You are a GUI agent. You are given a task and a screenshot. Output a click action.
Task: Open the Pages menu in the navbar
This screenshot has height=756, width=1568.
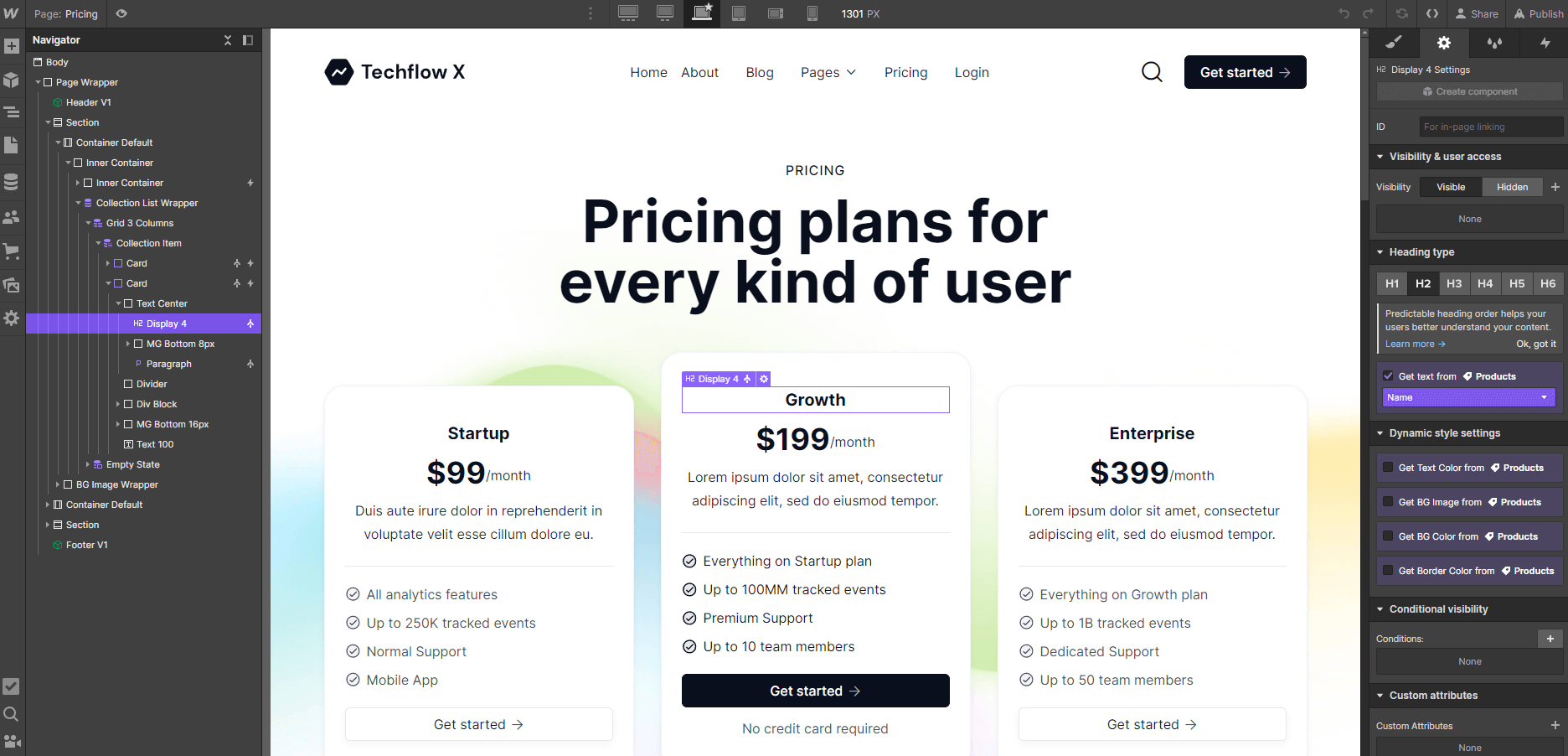(828, 72)
